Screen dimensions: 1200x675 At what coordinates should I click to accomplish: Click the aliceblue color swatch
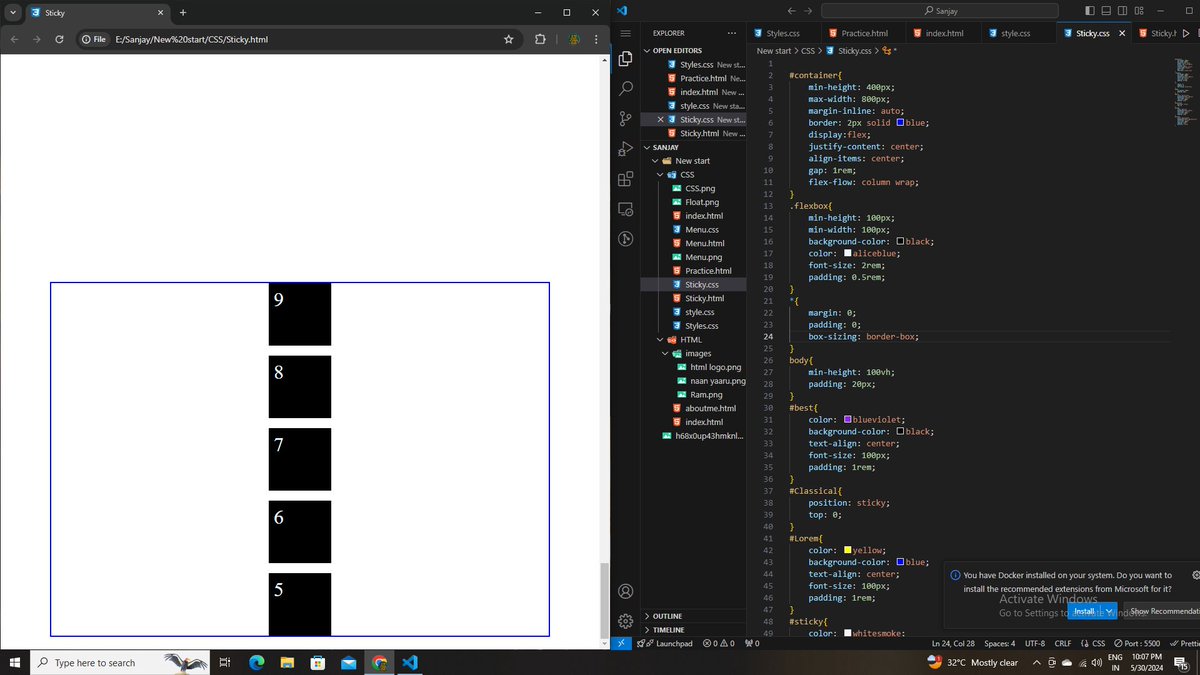(849, 254)
